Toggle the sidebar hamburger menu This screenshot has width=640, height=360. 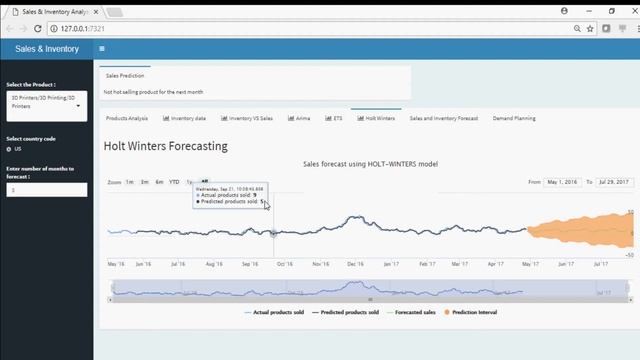(102, 49)
